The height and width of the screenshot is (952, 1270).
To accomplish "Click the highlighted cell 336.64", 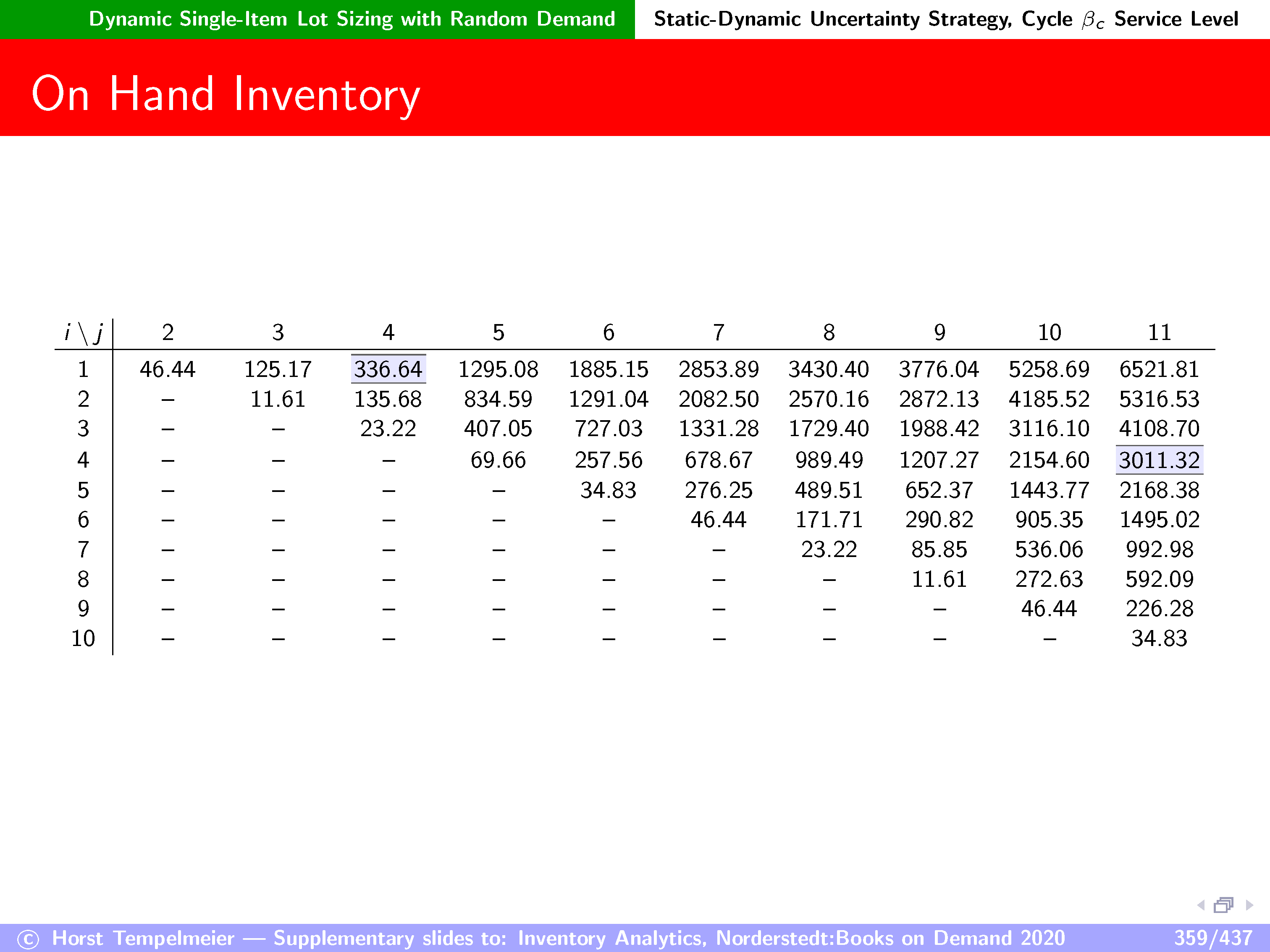I will tap(388, 369).
